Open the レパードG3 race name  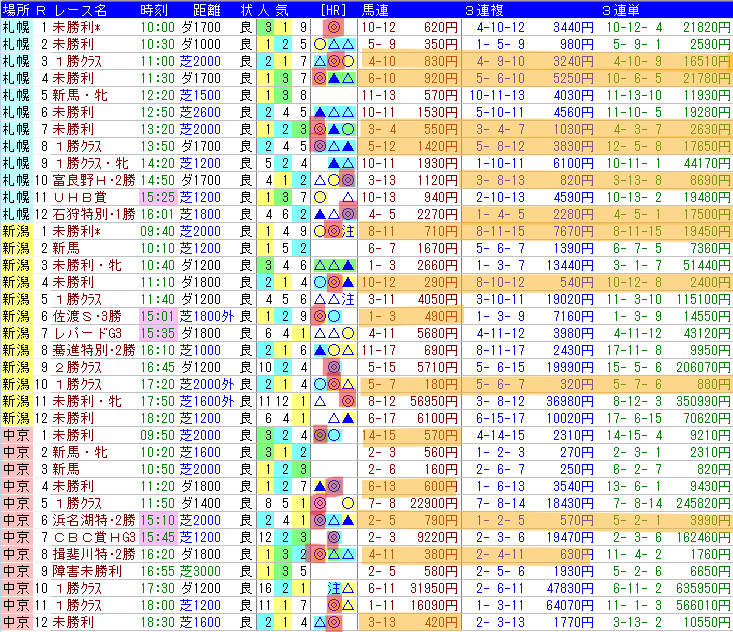click(x=88, y=333)
